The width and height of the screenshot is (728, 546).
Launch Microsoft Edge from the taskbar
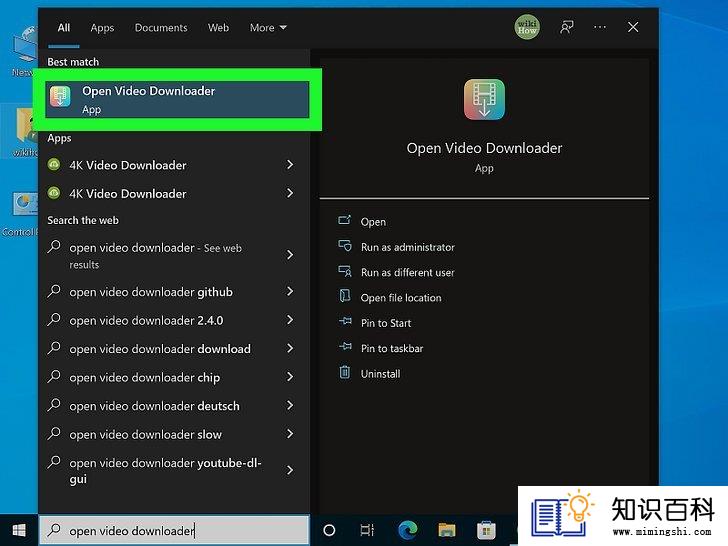pyautogui.click(x=408, y=530)
